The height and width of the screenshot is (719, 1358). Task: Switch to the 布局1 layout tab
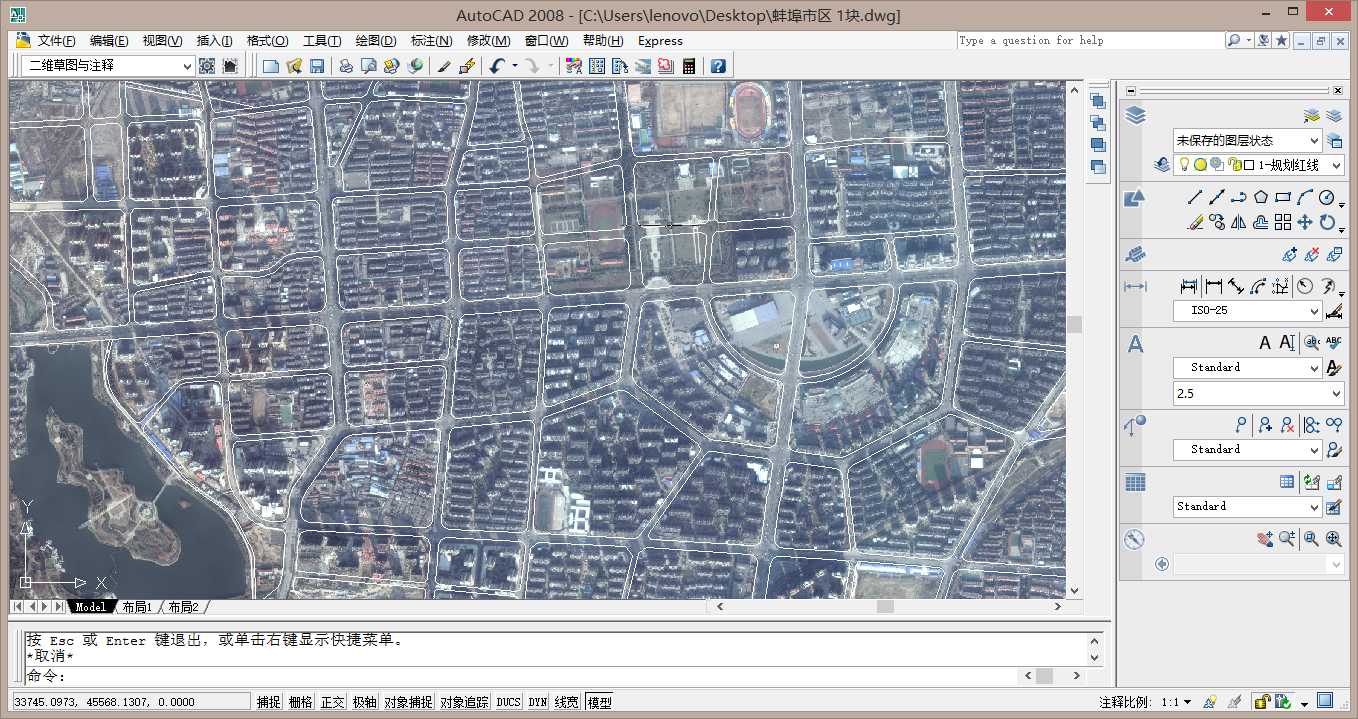(x=135, y=607)
